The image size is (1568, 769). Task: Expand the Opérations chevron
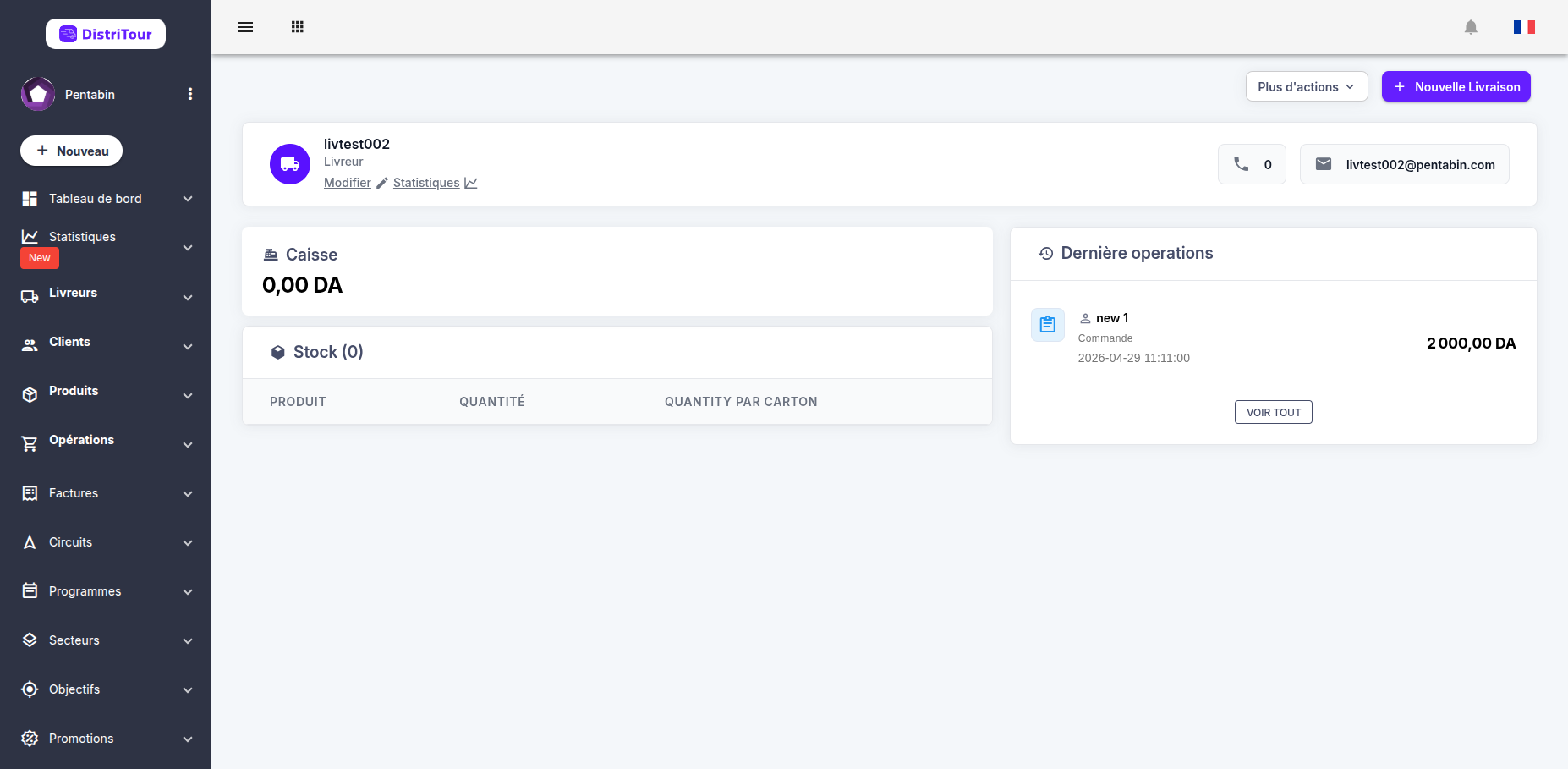point(188,444)
